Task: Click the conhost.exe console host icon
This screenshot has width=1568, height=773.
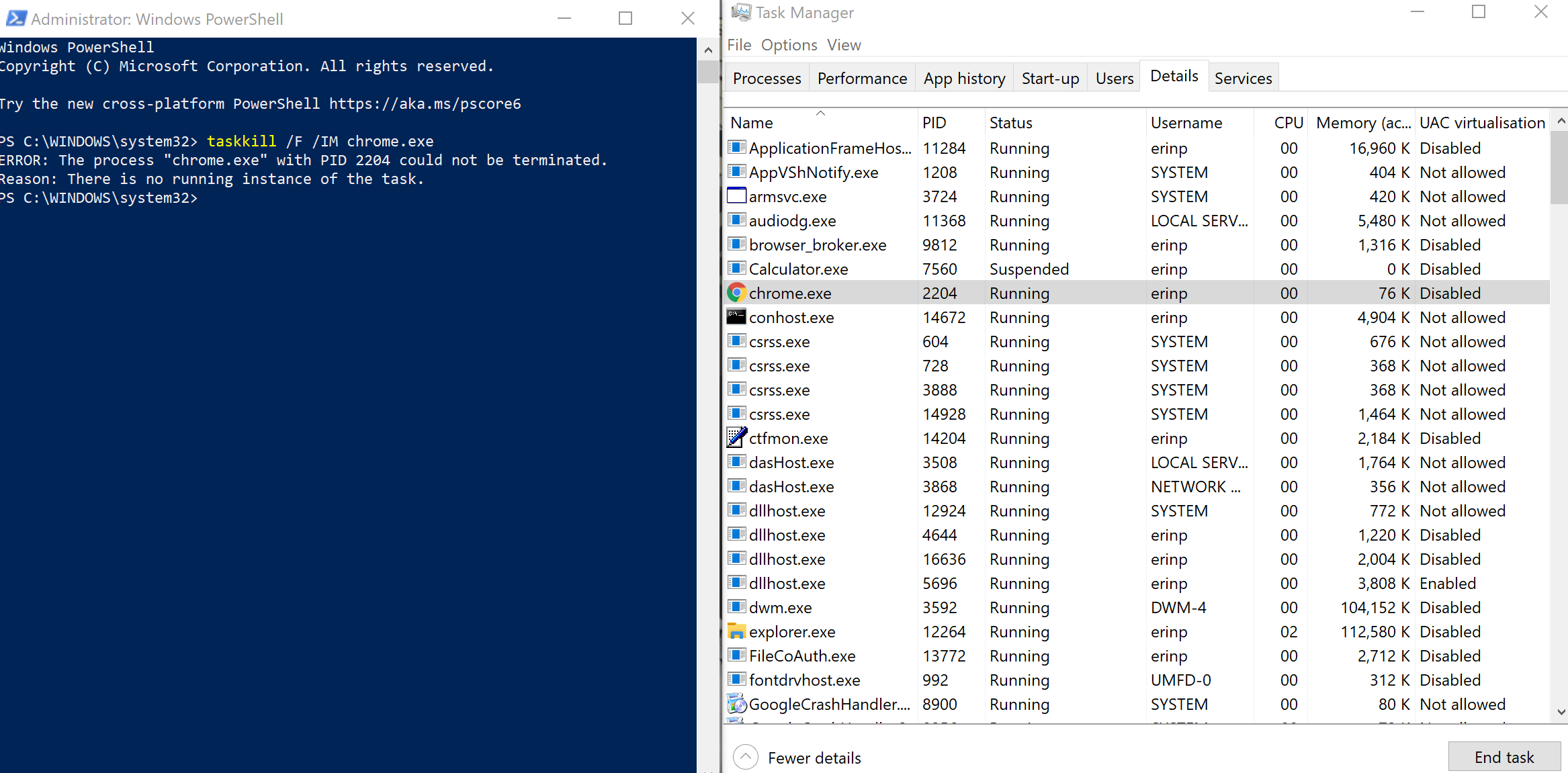Action: (737, 317)
